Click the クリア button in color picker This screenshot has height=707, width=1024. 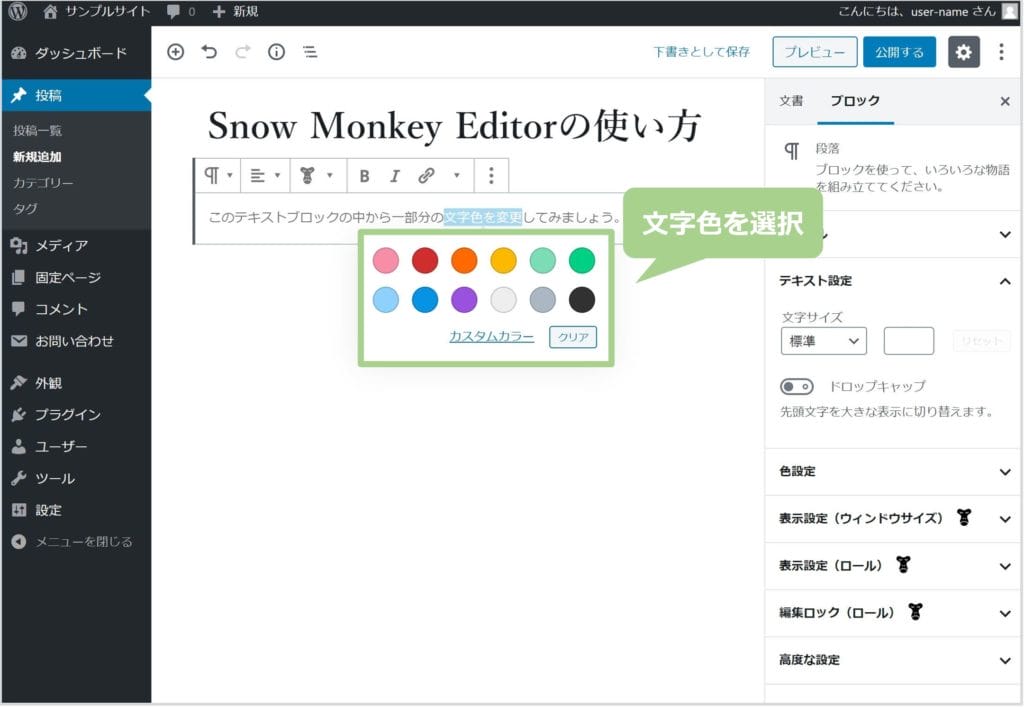click(573, 337)
